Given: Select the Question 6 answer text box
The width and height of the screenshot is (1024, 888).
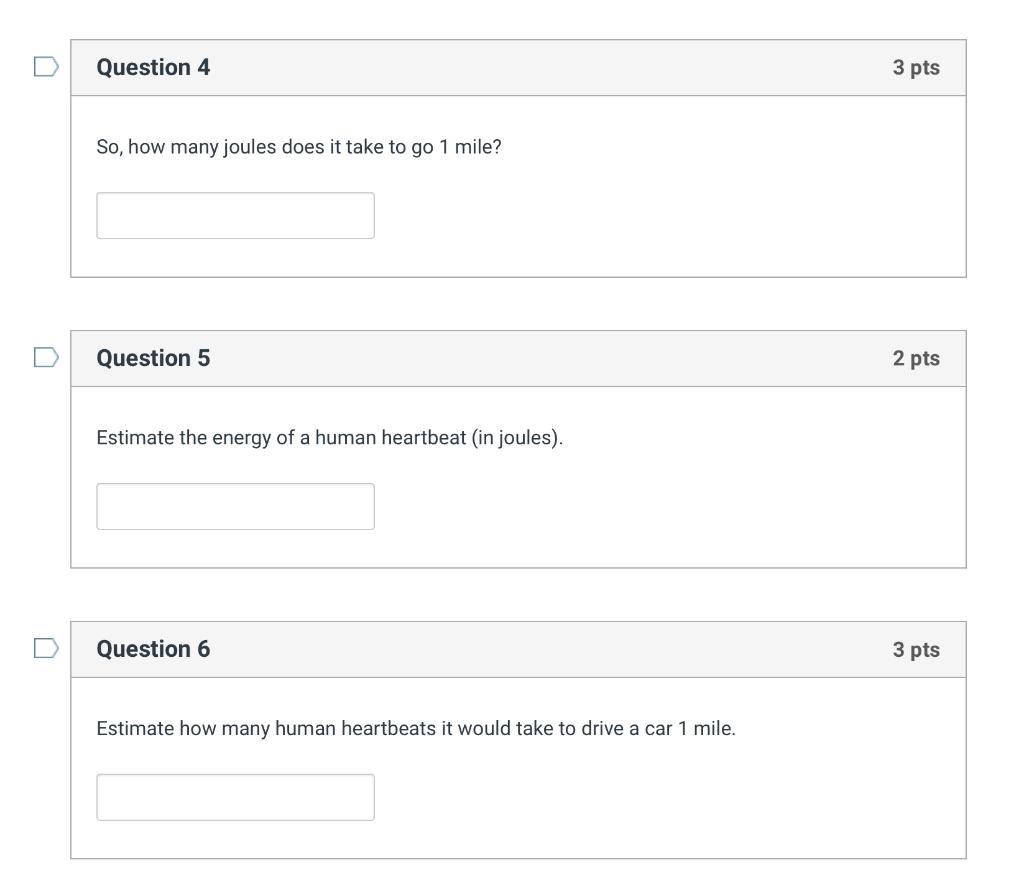Looking at the screenshot, I should pyautogui.click(x=235, y=797).
